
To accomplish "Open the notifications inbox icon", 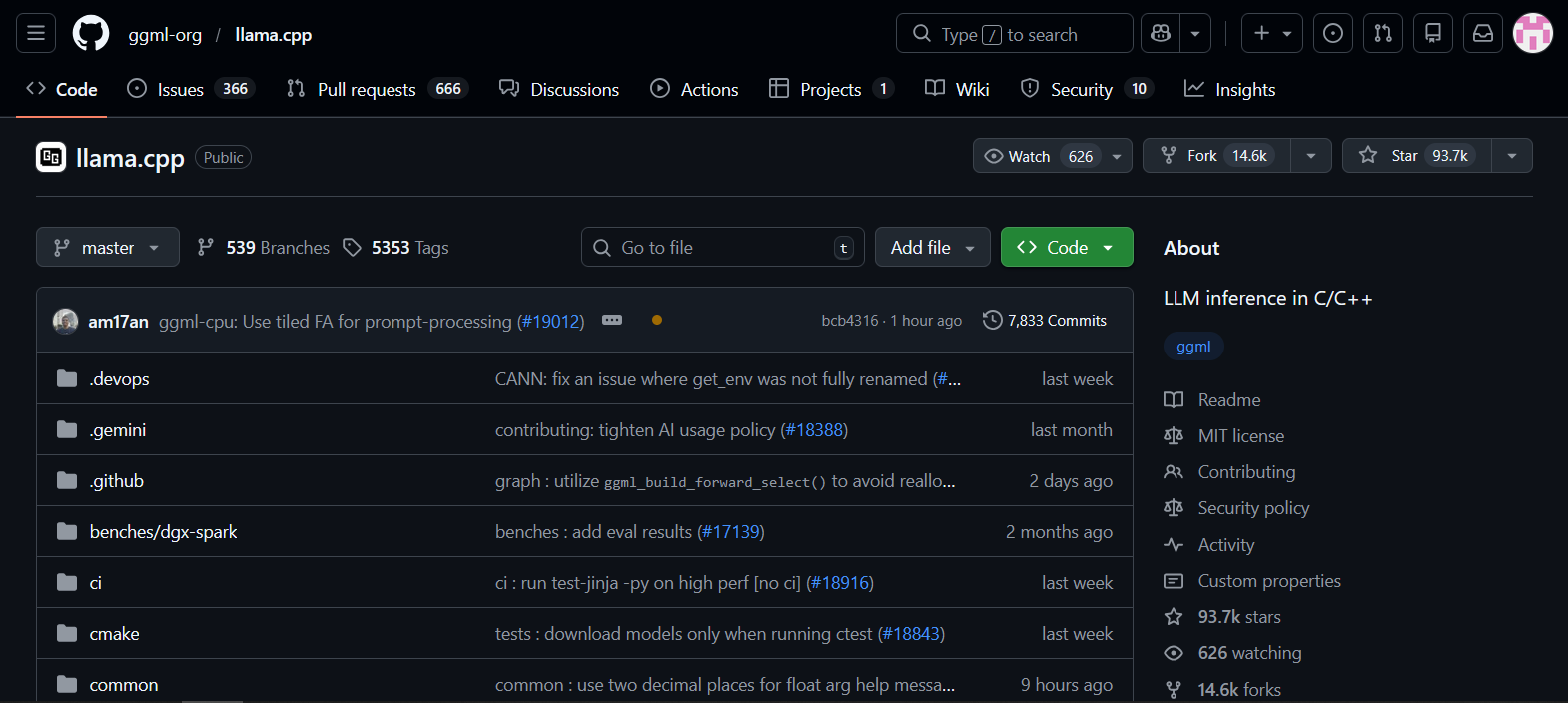I will pyautogui.click(x=1483, y=33).
